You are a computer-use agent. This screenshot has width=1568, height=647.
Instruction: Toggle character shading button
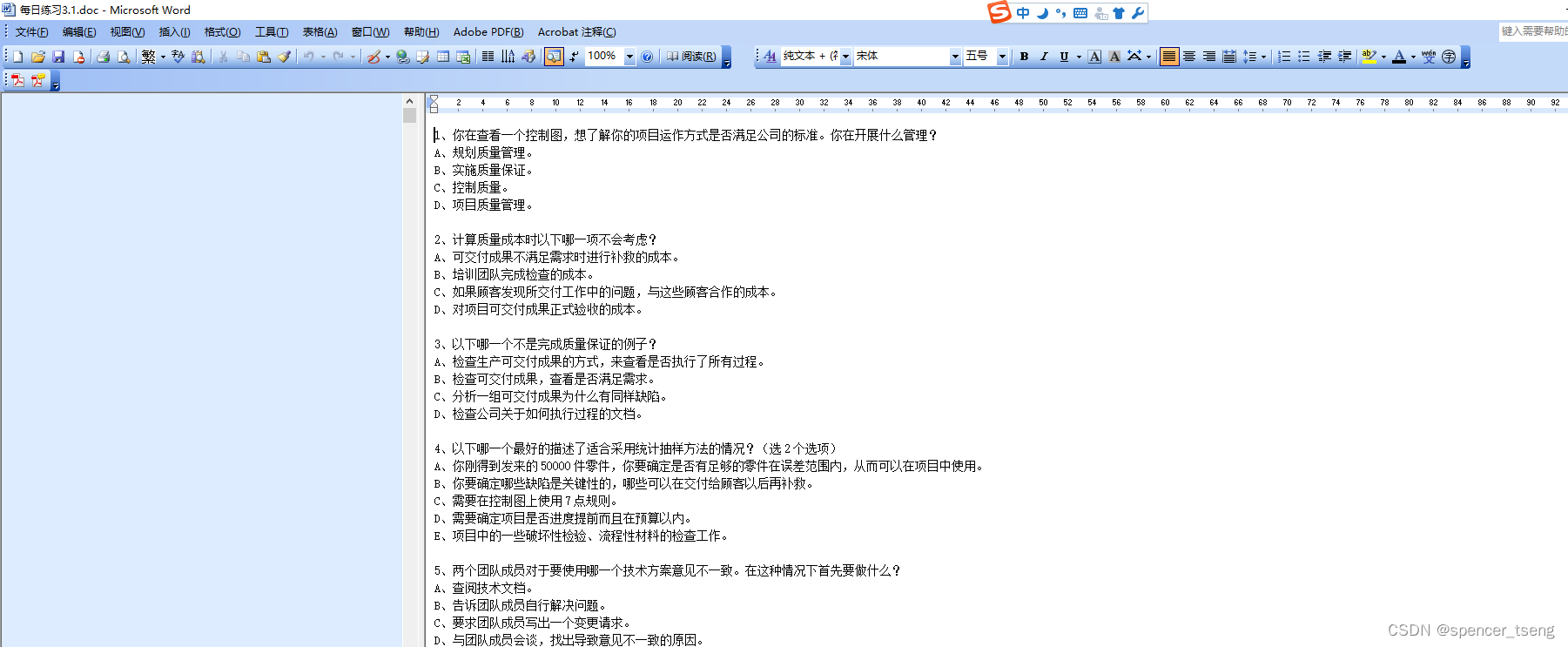[1114, 57]
